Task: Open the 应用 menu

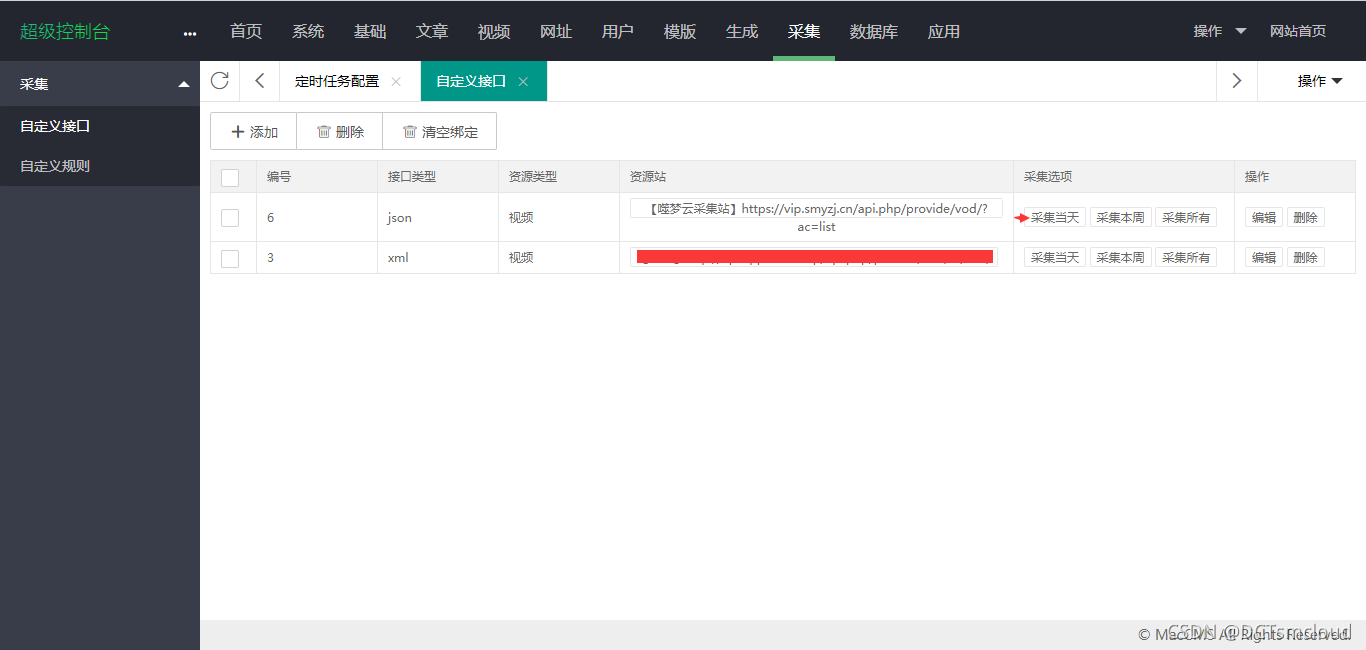Action: [x=944, y=31]
